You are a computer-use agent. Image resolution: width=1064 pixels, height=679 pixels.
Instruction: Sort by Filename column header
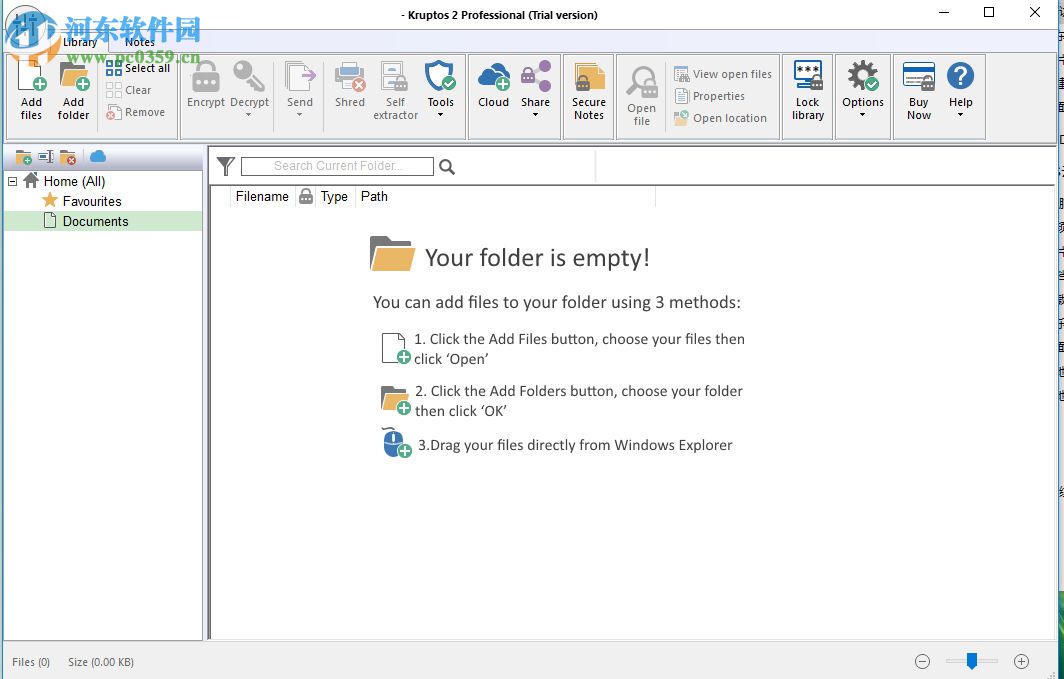coord(262,197)
